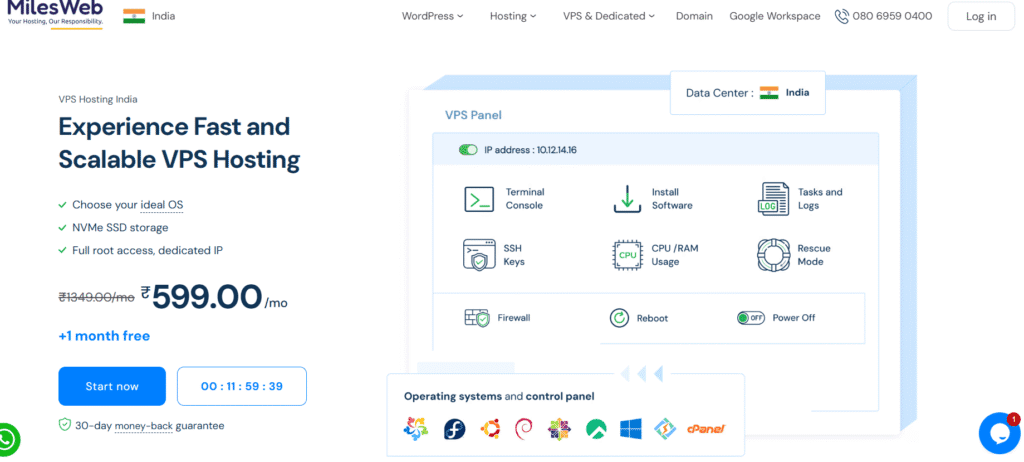Click the SPanel lightning logo icon

pyautogui.click(x=666, y=429)
